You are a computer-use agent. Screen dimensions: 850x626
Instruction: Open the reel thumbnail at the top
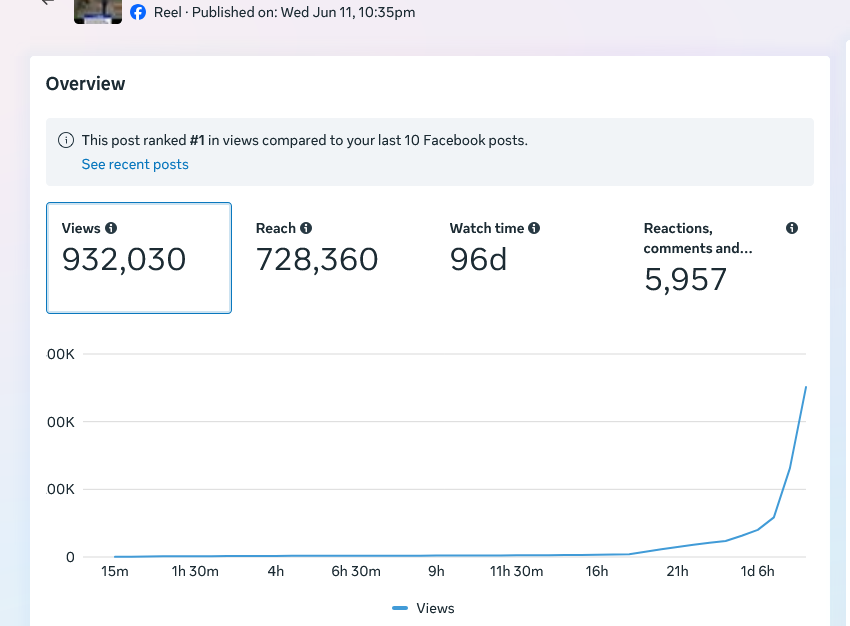(x=98, y=11)
